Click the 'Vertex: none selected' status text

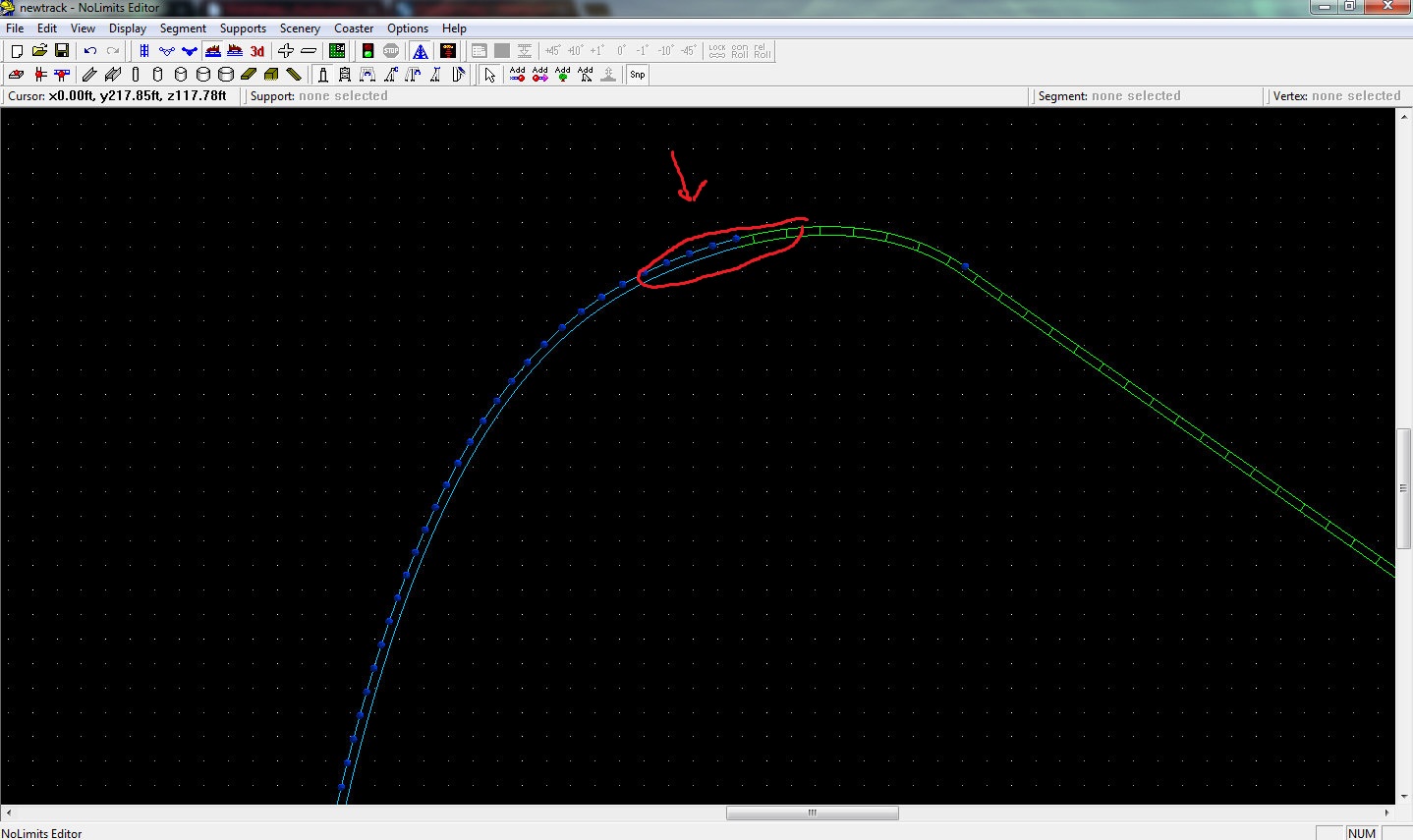1336,96
